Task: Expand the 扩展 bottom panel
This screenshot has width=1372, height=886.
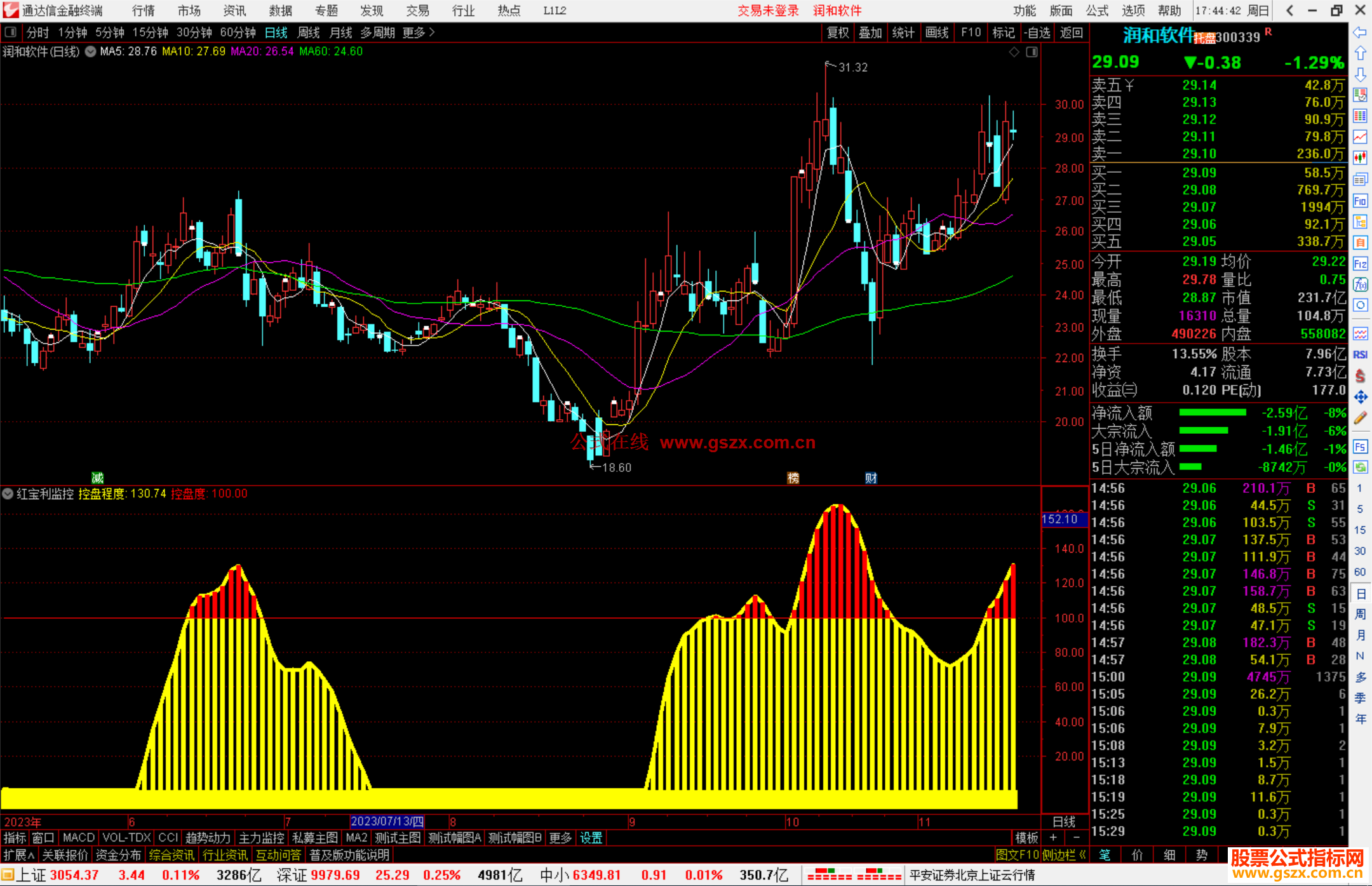Action: [x=18, y=855]
